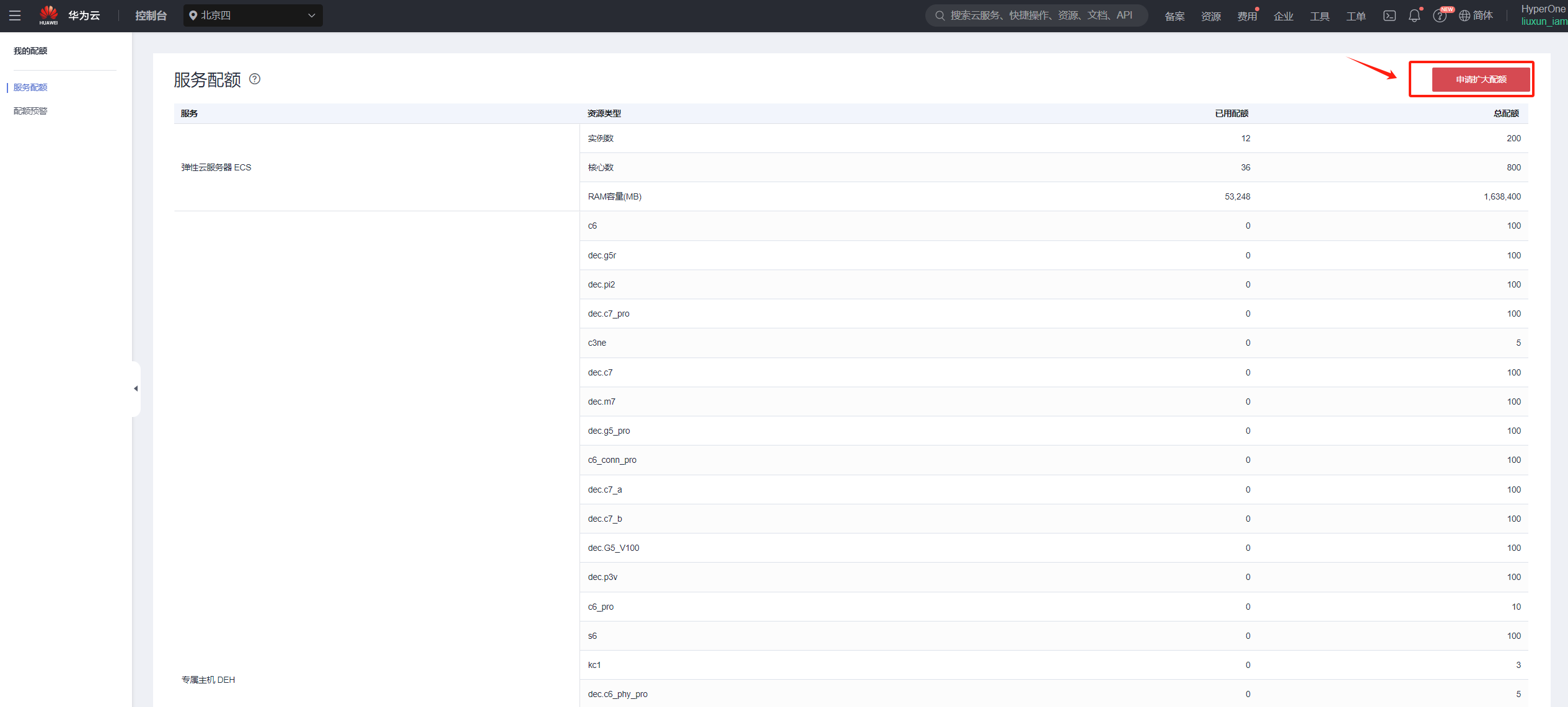1568x707 pixels.
Task: Collapse the left sidebar with the arrow handle
Action: click(136, 389)
